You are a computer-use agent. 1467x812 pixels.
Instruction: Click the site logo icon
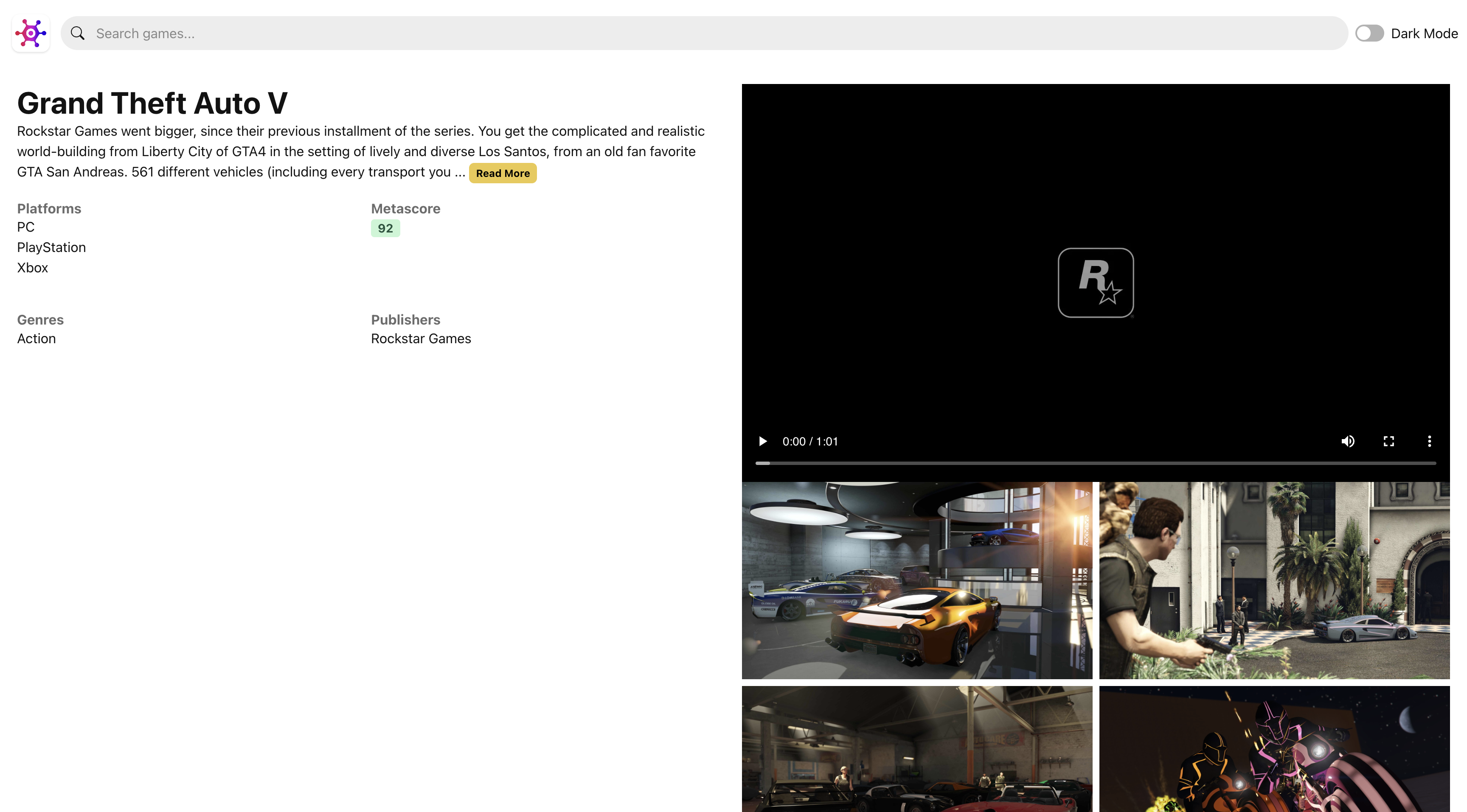[31, 33]
